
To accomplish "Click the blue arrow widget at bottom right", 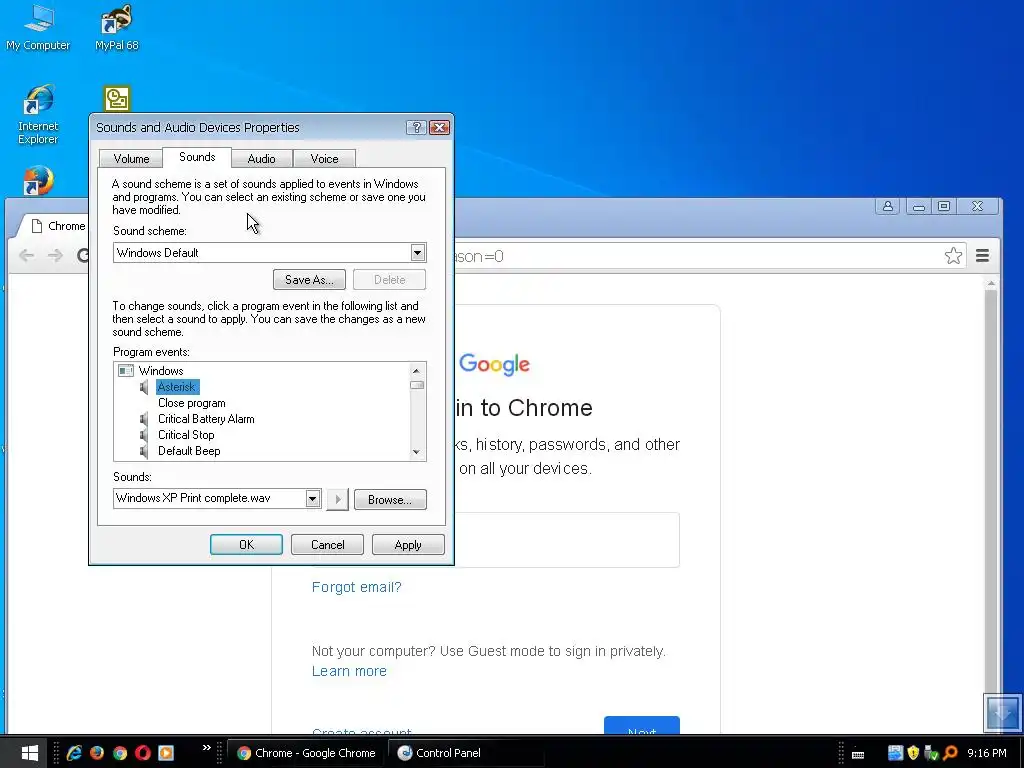I will (x=1002, y=712).
